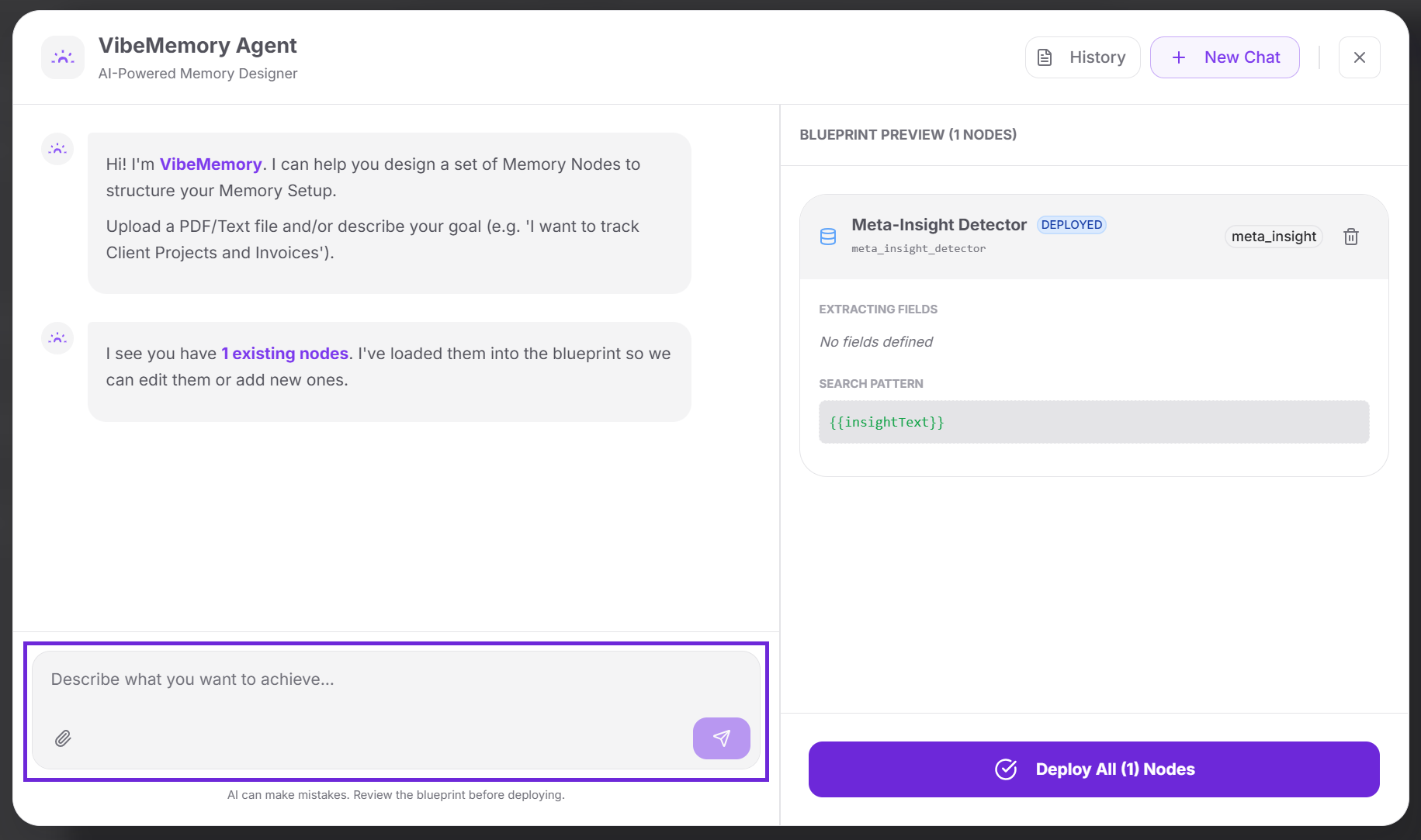Click the first message's assistant avatar icon
Screen dimensions: 1421x840
pos(57,149)
